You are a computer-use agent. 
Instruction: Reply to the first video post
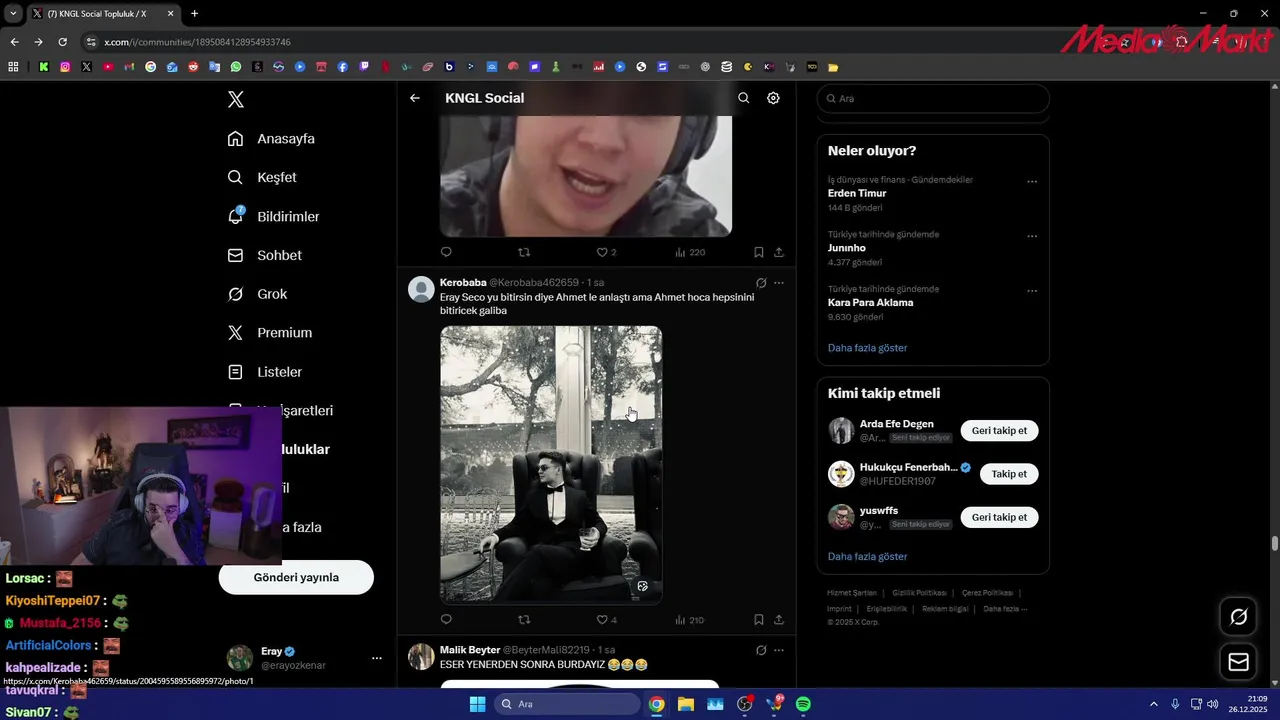(446, 252)
